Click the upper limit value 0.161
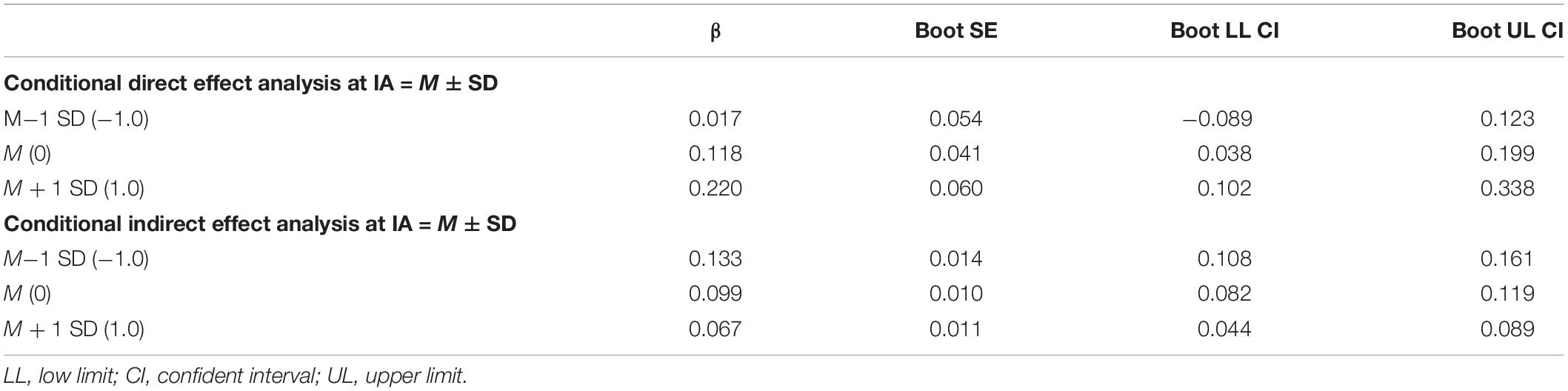 click(1507, 258)
